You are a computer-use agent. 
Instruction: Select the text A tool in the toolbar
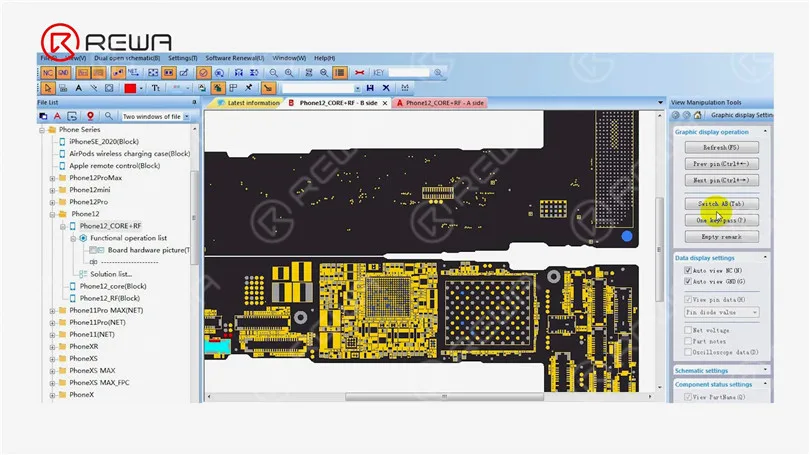point(79,88)
